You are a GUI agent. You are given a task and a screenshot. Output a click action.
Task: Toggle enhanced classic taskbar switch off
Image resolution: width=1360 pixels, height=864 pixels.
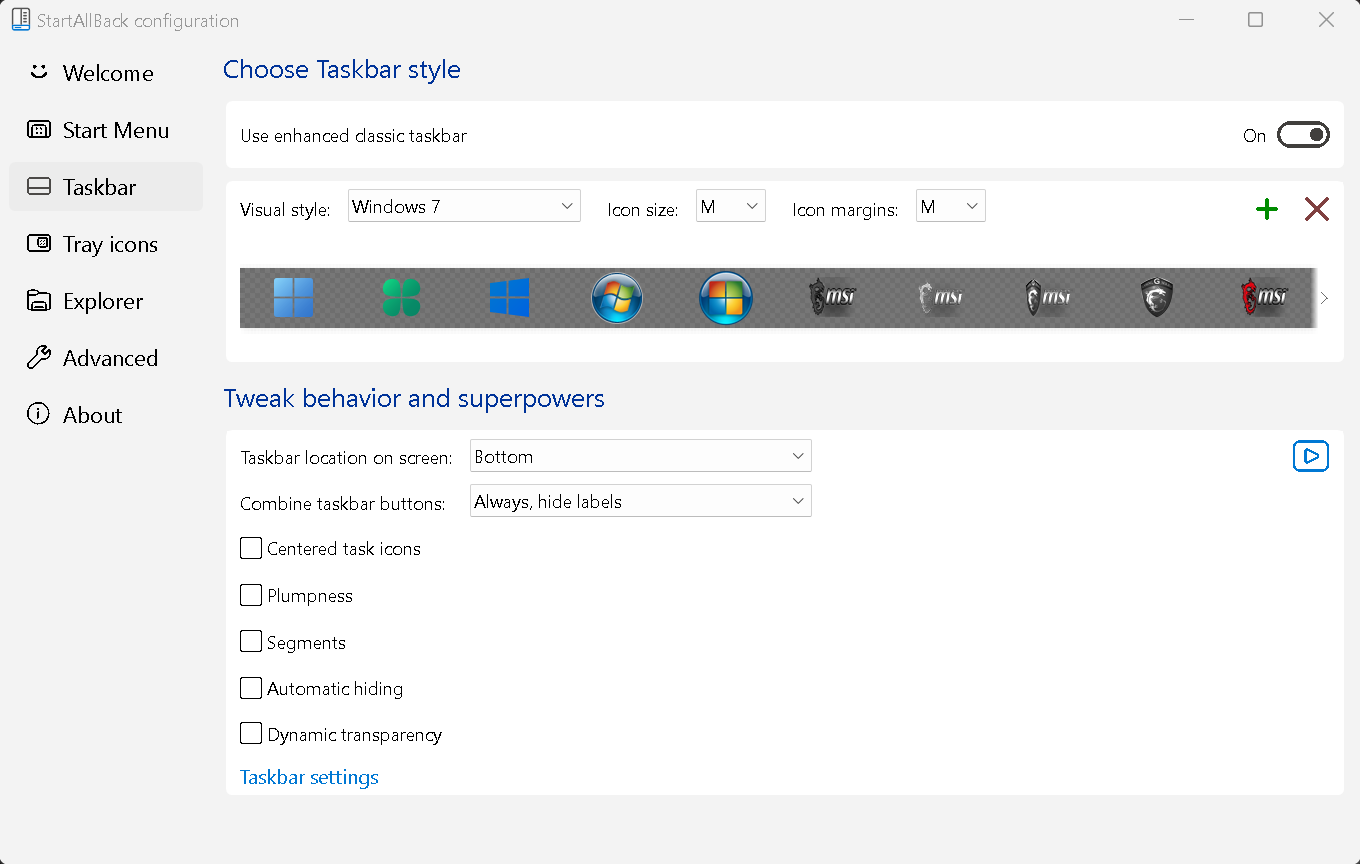(x=1304, y=135)
